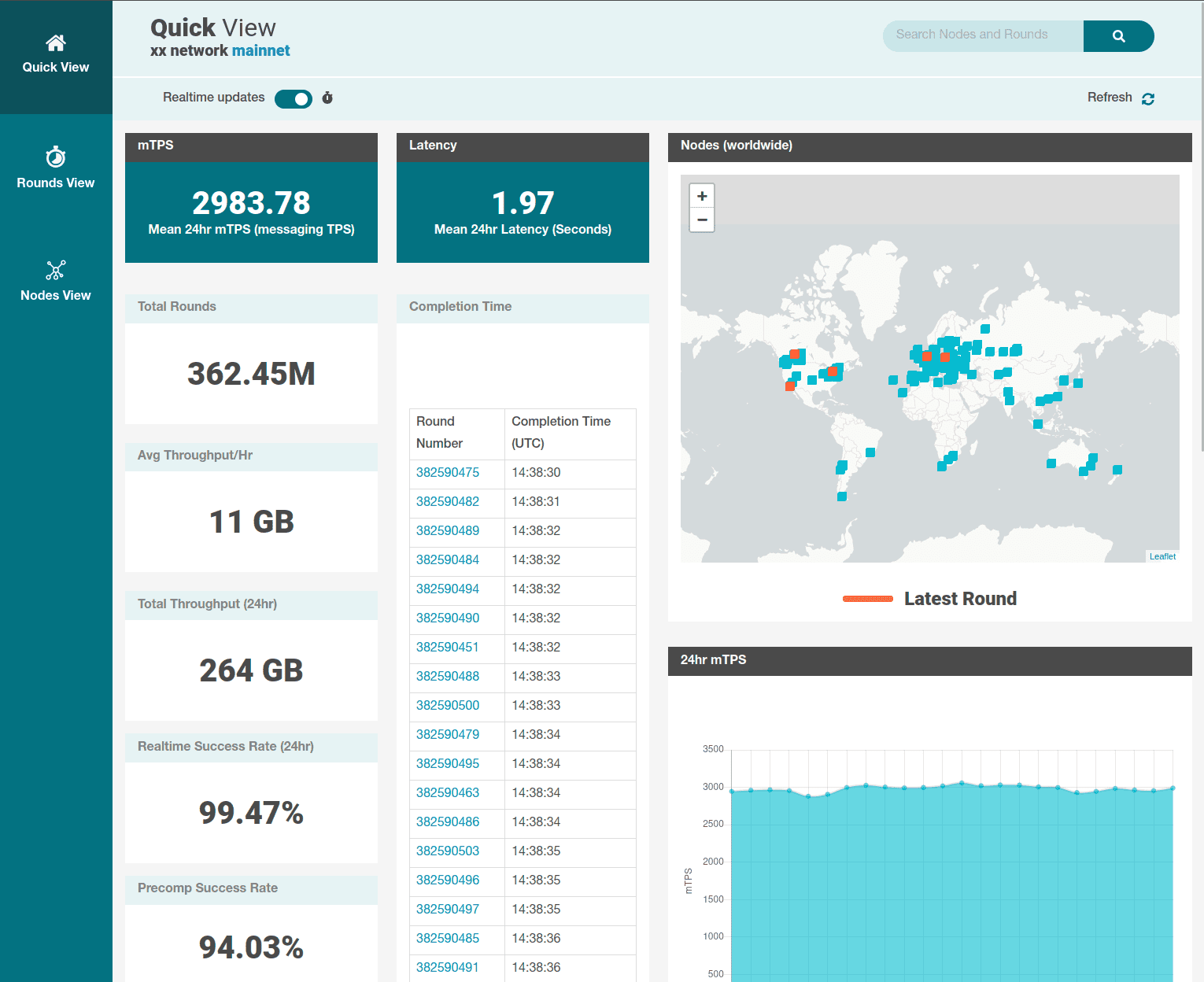Click the Search Nodes and Rounds field
The width and height of the screenshot is (1204, 982).
pos(983,35)
